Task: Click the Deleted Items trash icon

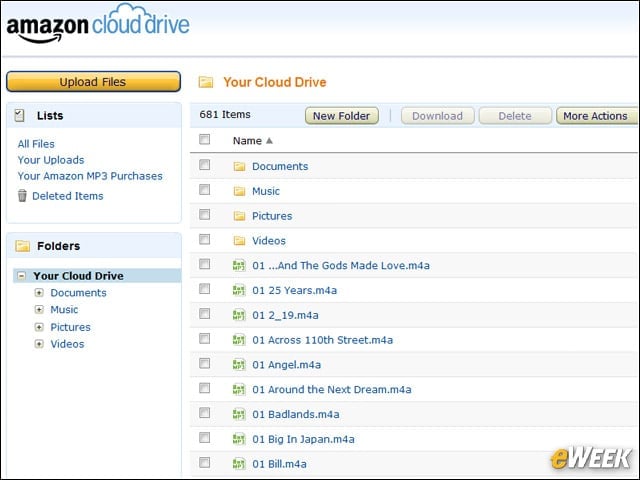Action: 22,196
